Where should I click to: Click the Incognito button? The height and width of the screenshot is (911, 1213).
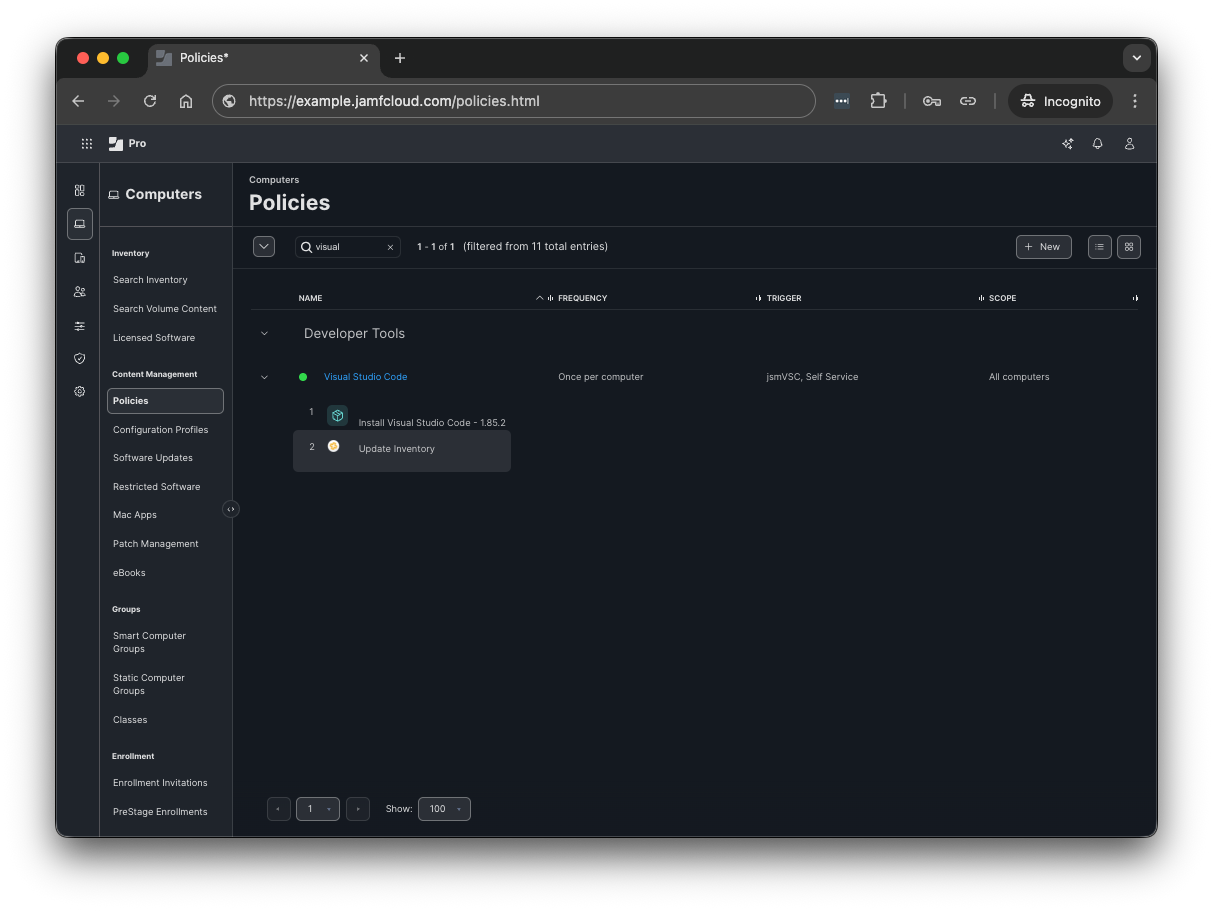point(1061,101)
